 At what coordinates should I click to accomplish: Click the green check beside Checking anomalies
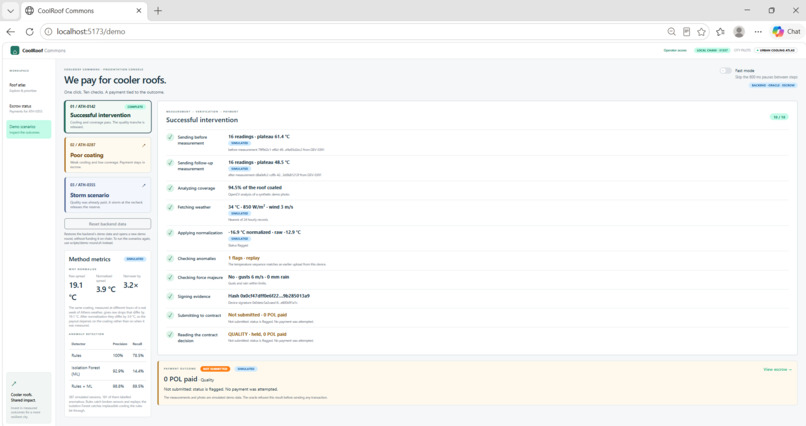pyautogui.click(x=170, y=258)
